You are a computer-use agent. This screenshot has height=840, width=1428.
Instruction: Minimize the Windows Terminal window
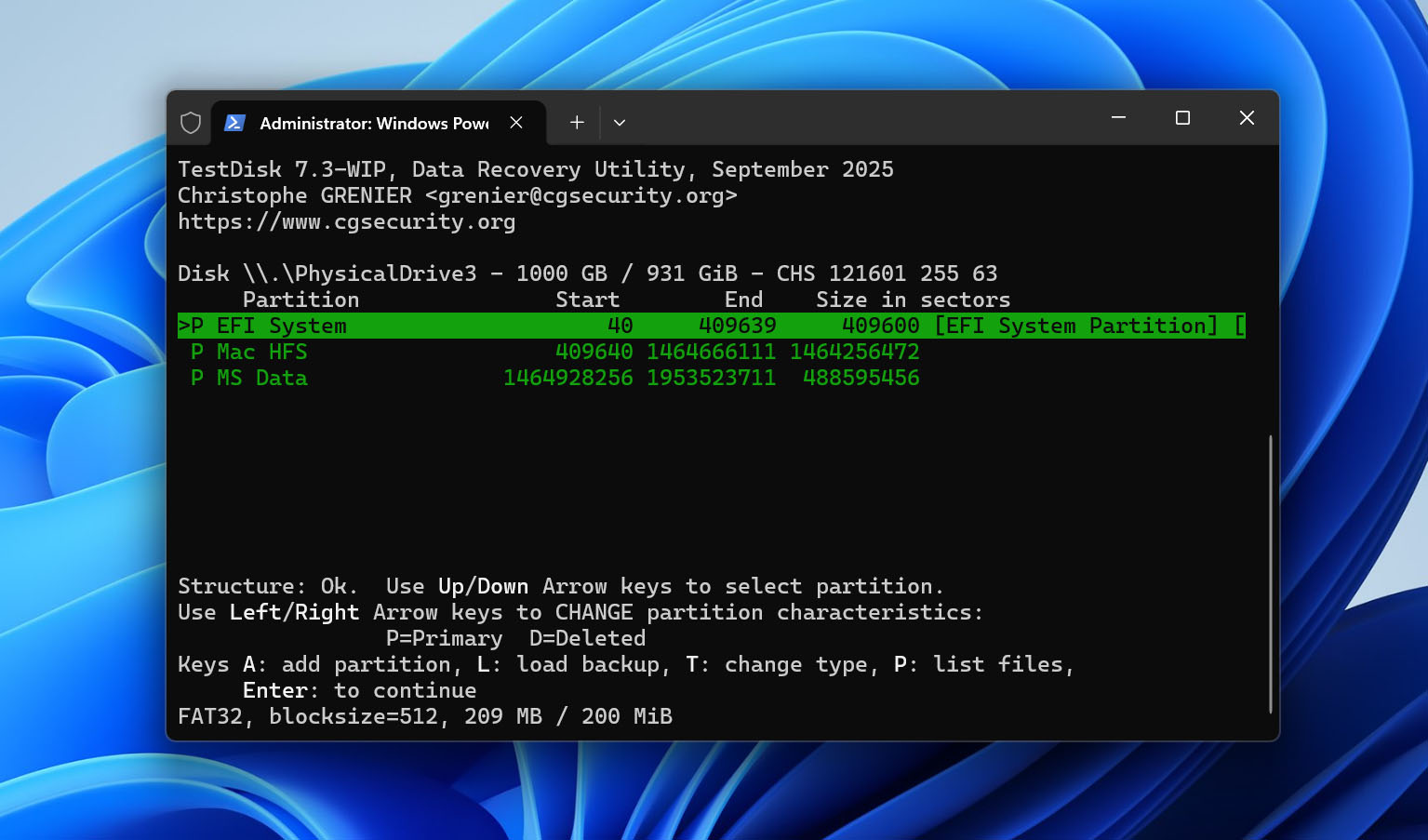click(x=1118, y=118)
